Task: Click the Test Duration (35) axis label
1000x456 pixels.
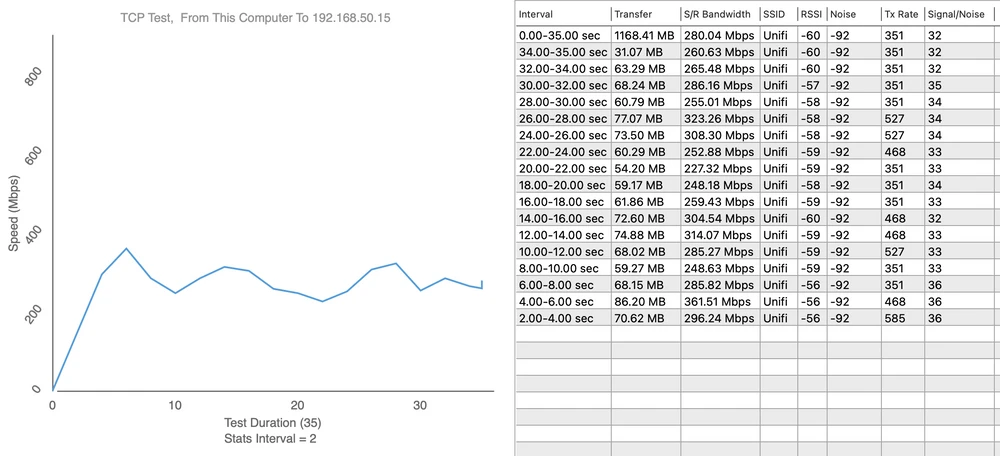Action: 258,423
